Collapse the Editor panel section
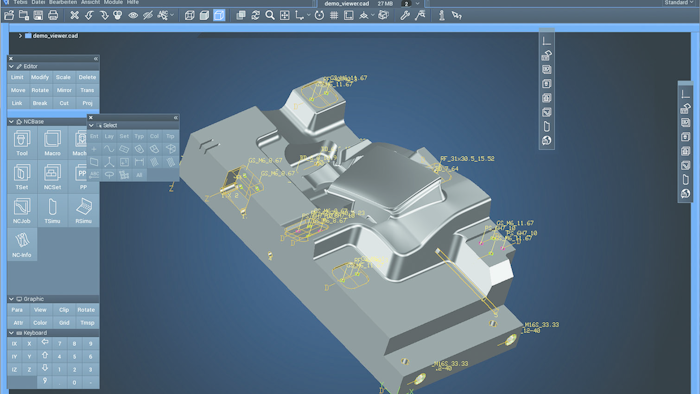Image resolution: width=700 pixels, height=394 pixels. (11, 66)
